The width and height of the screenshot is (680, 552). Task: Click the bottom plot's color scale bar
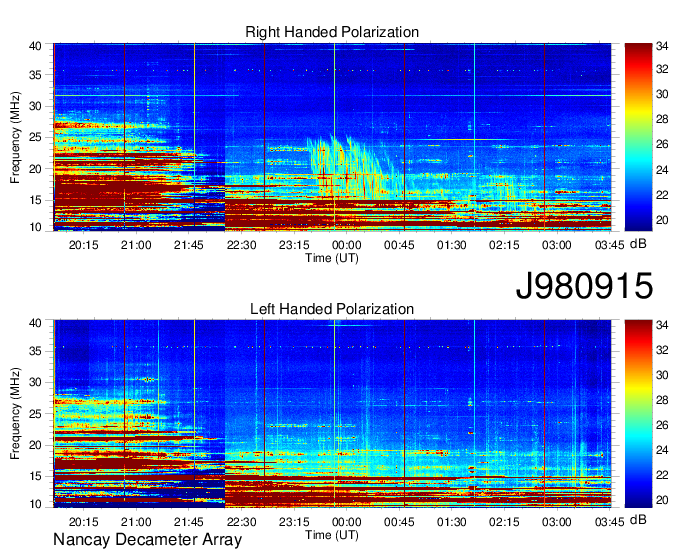tap(638, 414)
